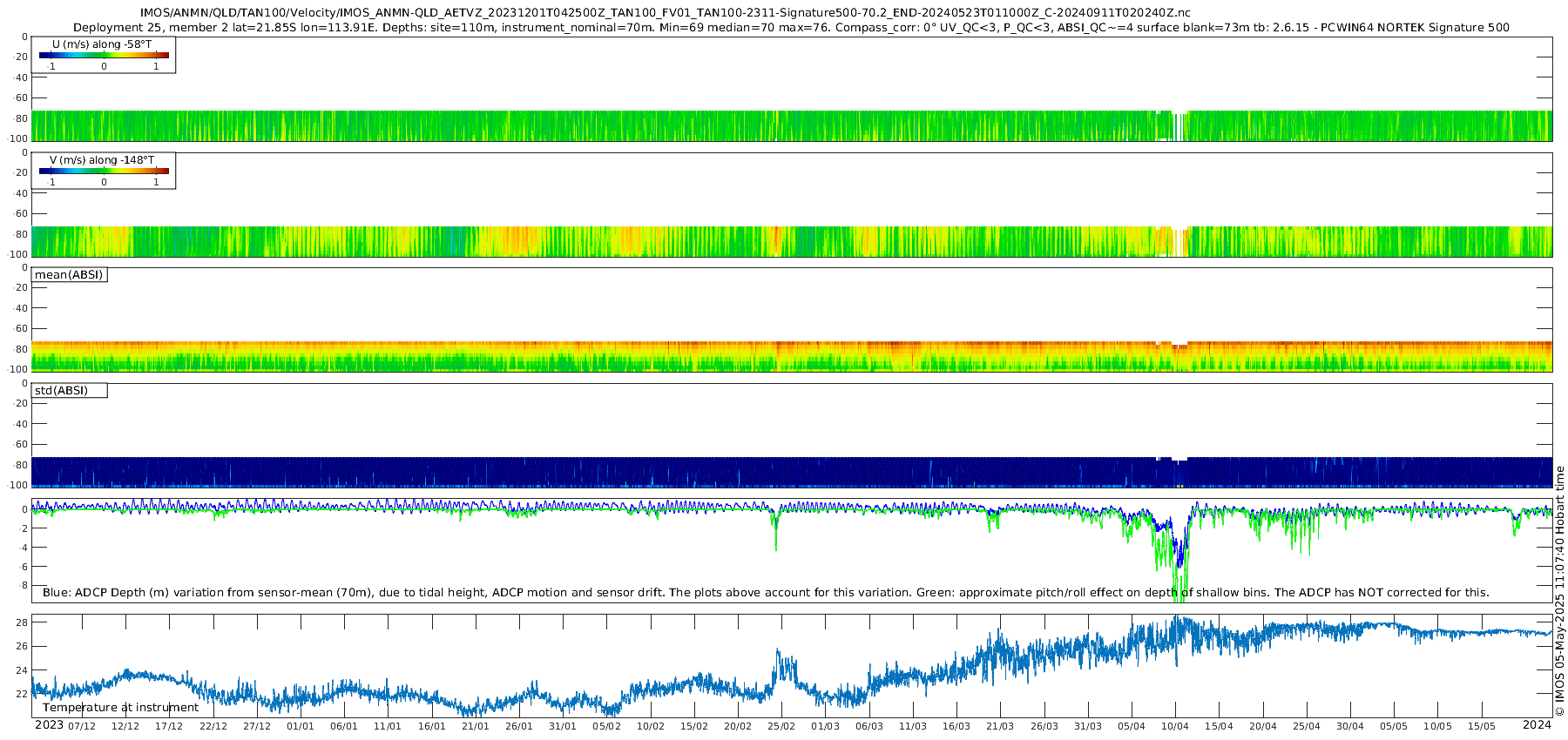
Task: Select the 15/05 date tick
Action: click(1481, 726)
